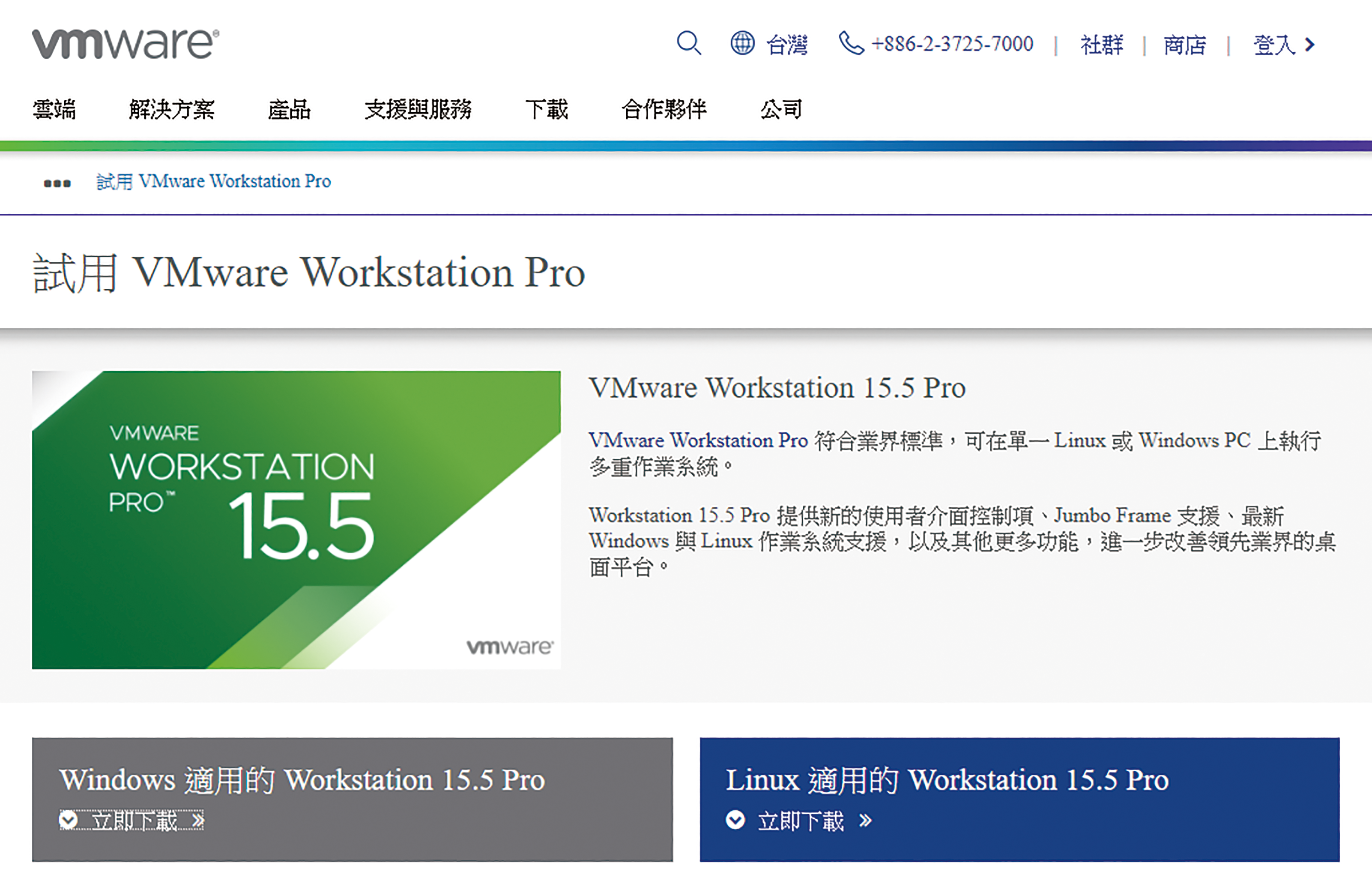The height and width of the screenshot is (893, 1372).
Task: Click the login chevron arrow
Action: (1310, 45)
